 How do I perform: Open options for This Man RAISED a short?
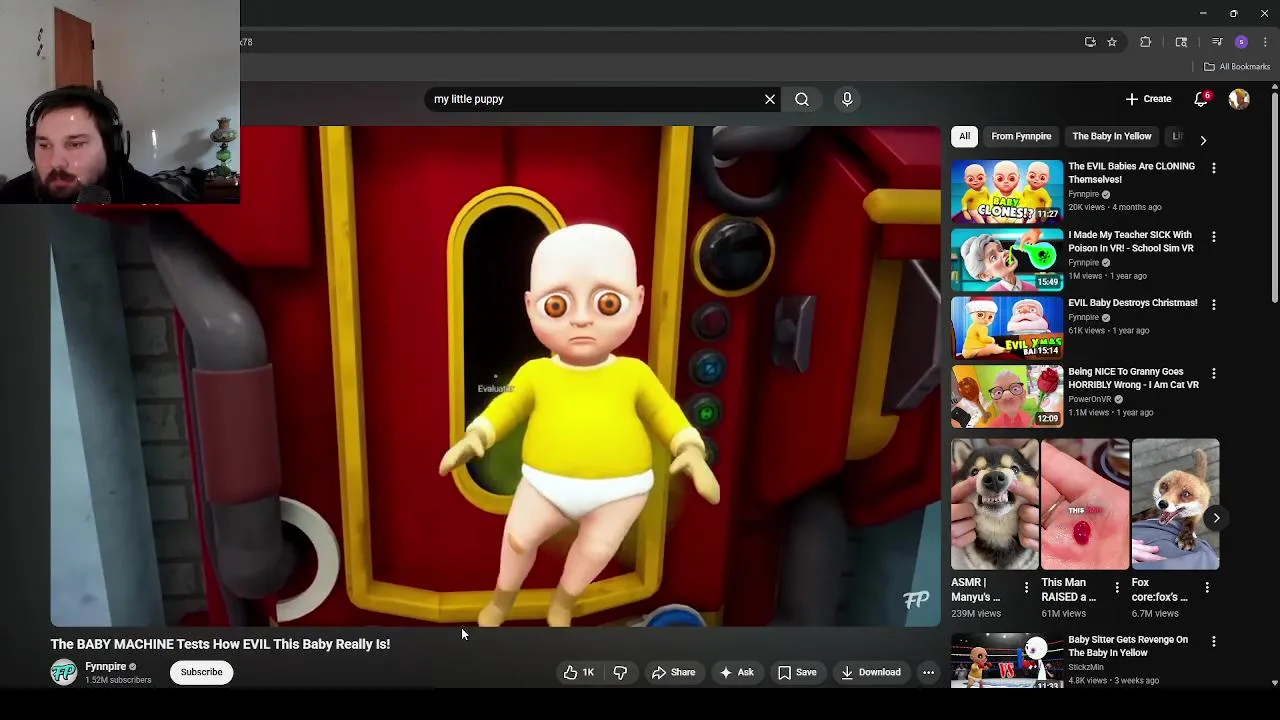pos(1117,588)
